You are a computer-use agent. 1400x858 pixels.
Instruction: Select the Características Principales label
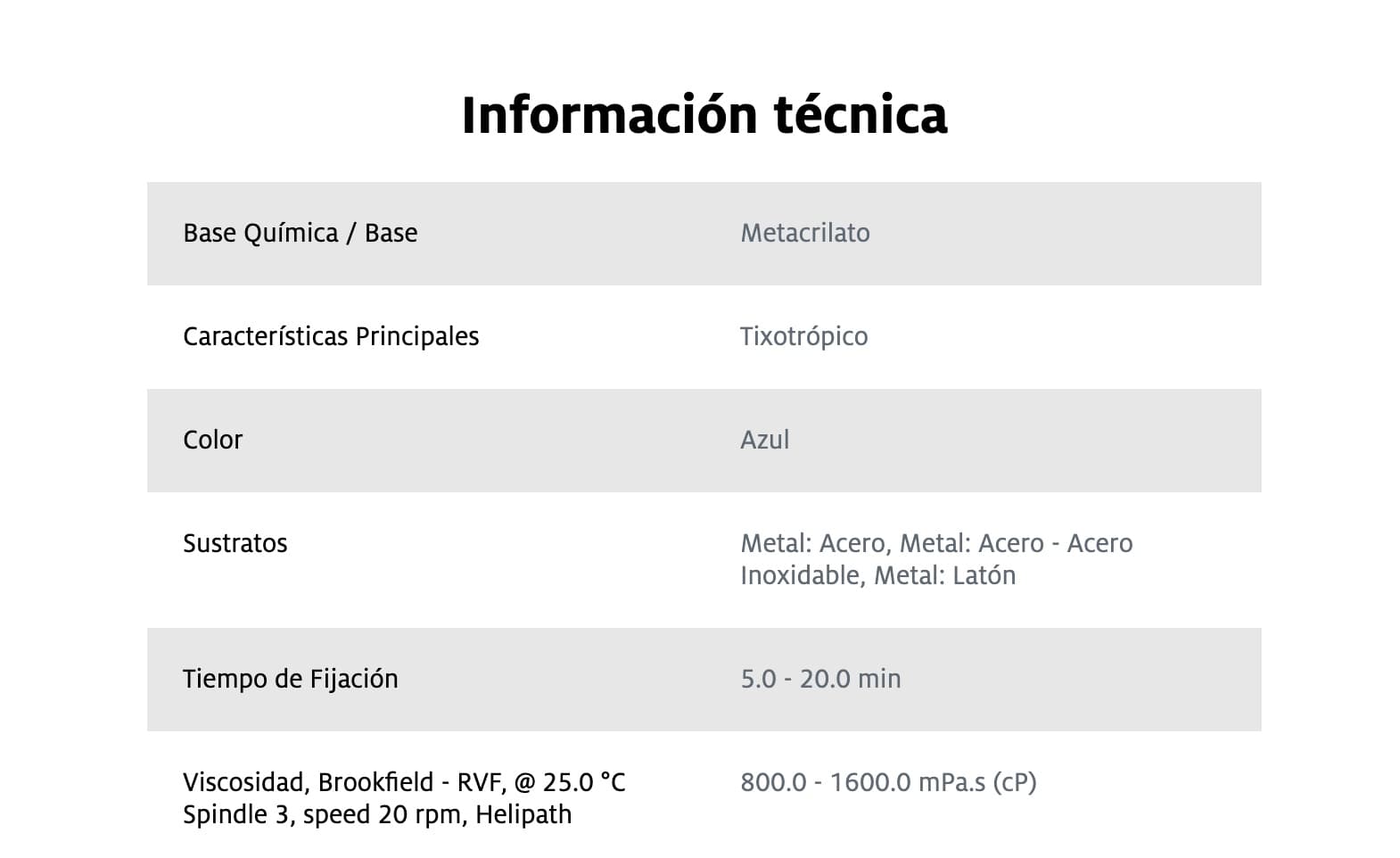click(x=331, y=336)
